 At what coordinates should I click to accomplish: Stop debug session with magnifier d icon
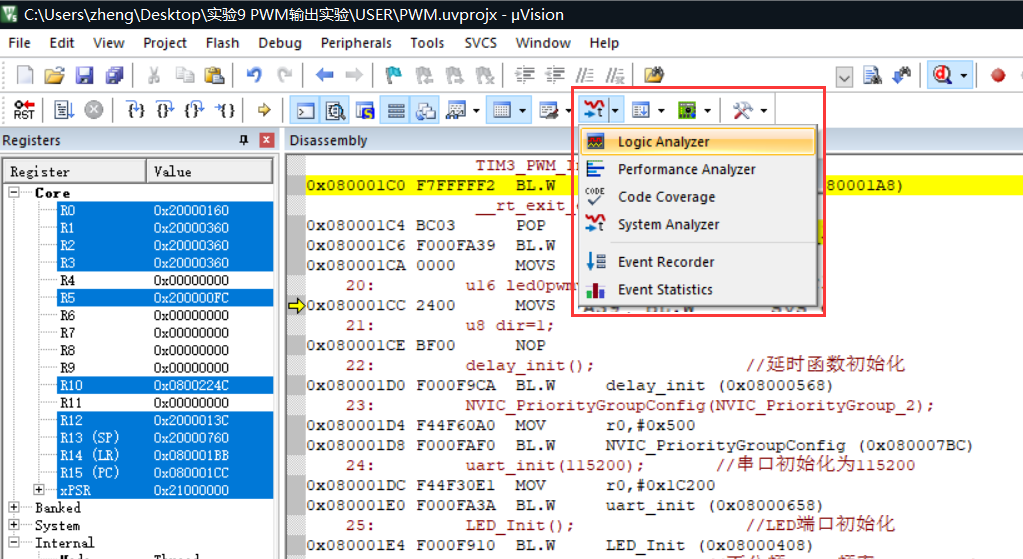[943, 76]
